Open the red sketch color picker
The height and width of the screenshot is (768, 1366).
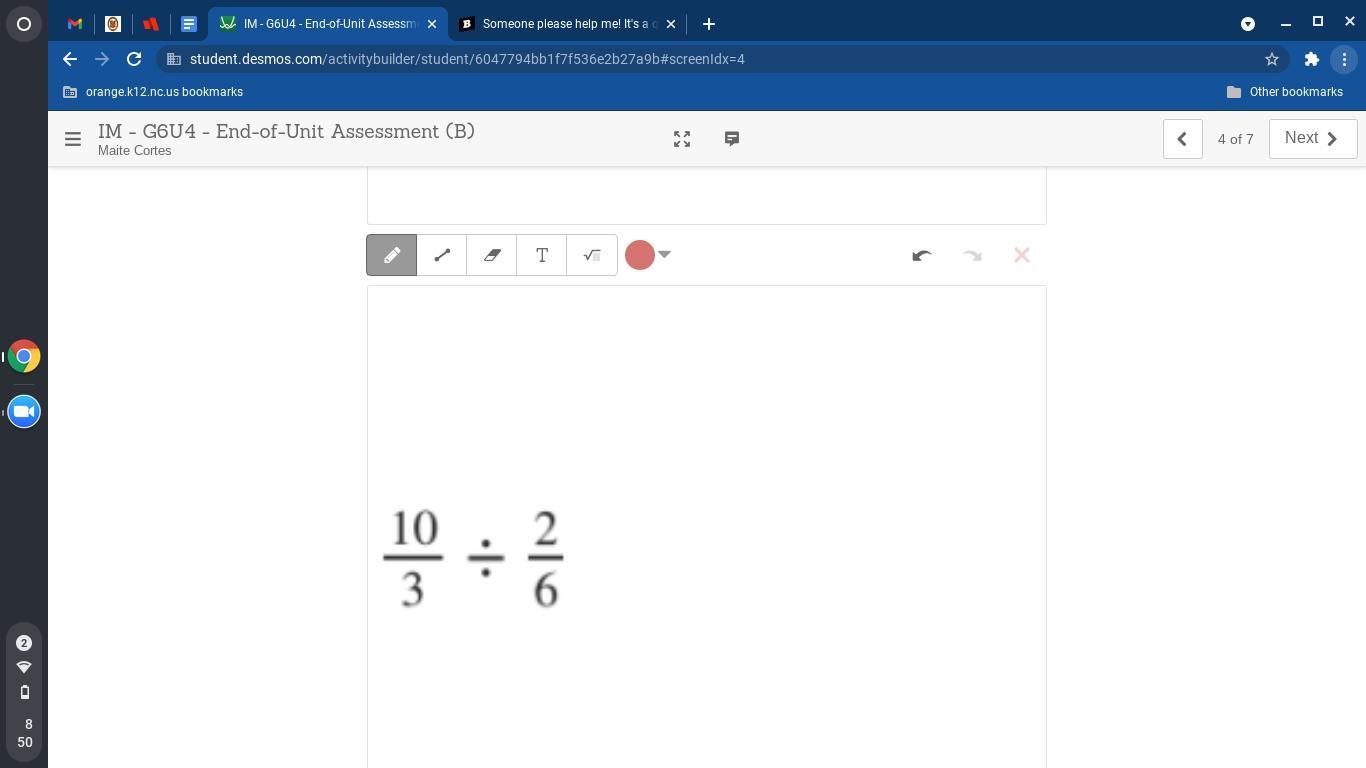point(648,255)
